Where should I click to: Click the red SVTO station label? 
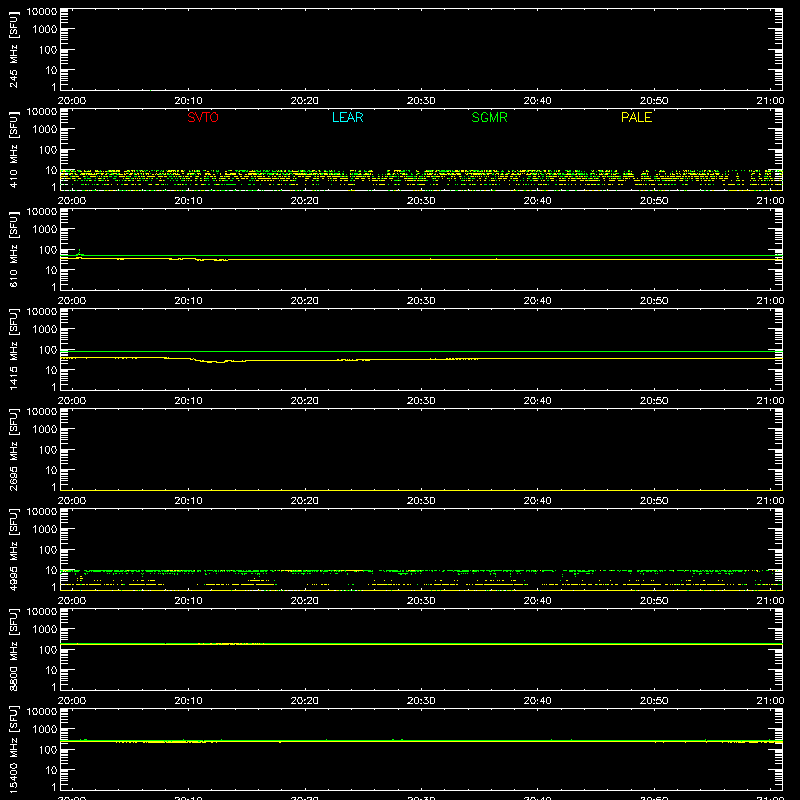point(203,117)
